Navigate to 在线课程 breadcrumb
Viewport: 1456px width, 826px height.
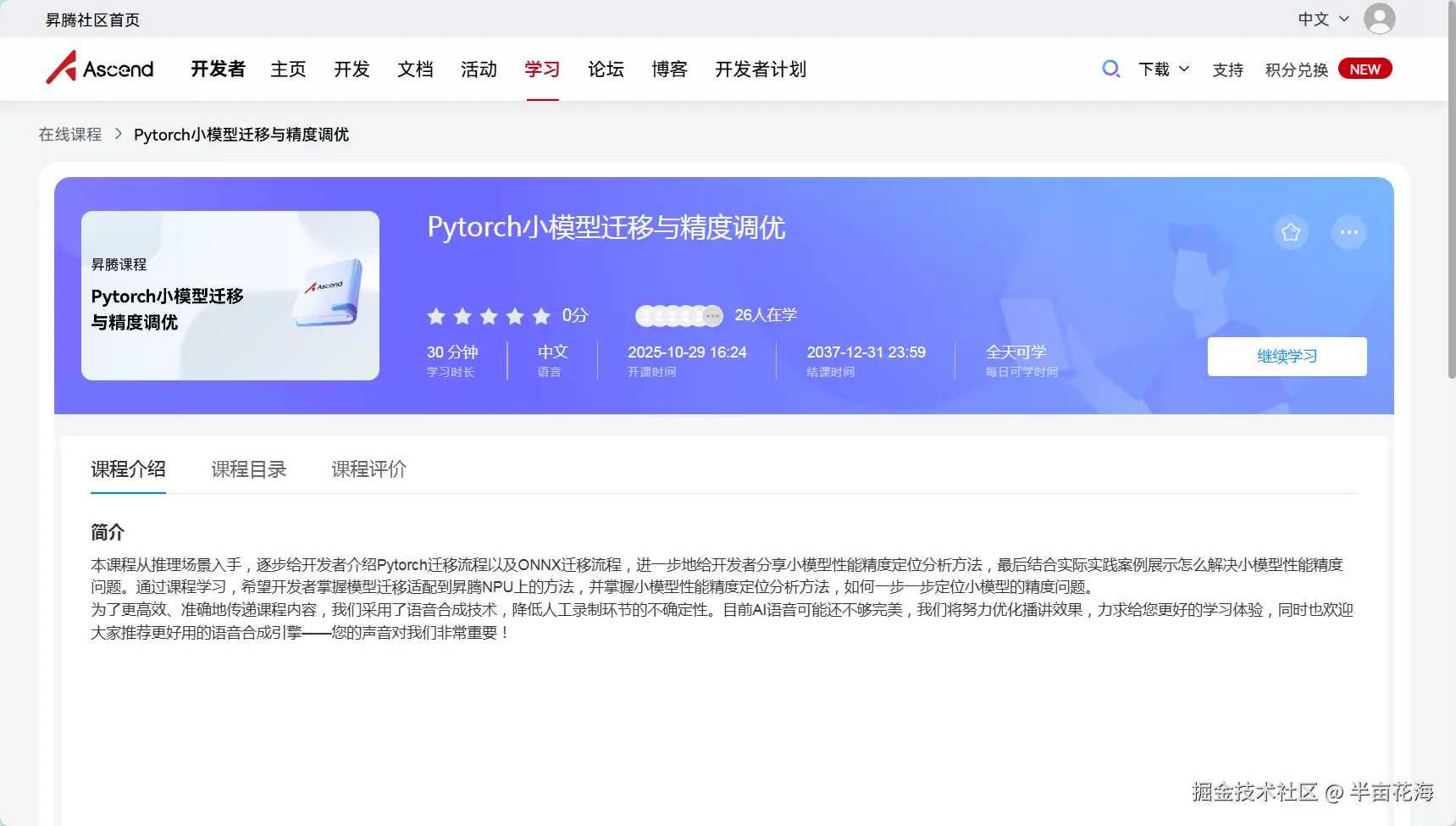69,135
